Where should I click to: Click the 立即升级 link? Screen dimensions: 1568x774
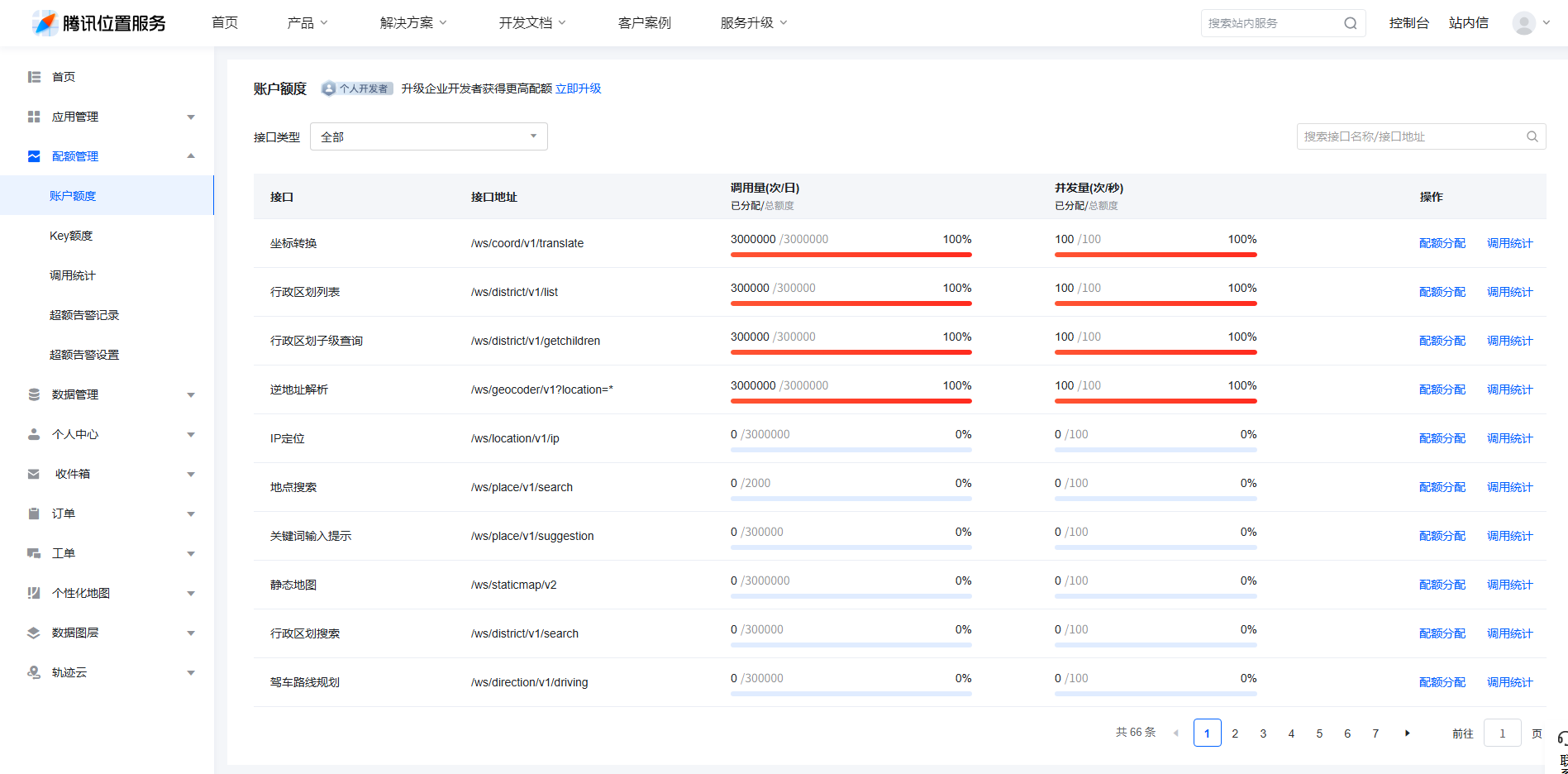(578, 88)
